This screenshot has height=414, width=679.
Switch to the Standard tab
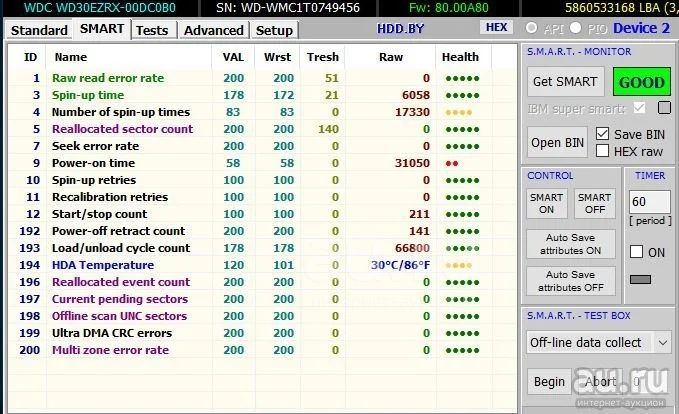39,30
